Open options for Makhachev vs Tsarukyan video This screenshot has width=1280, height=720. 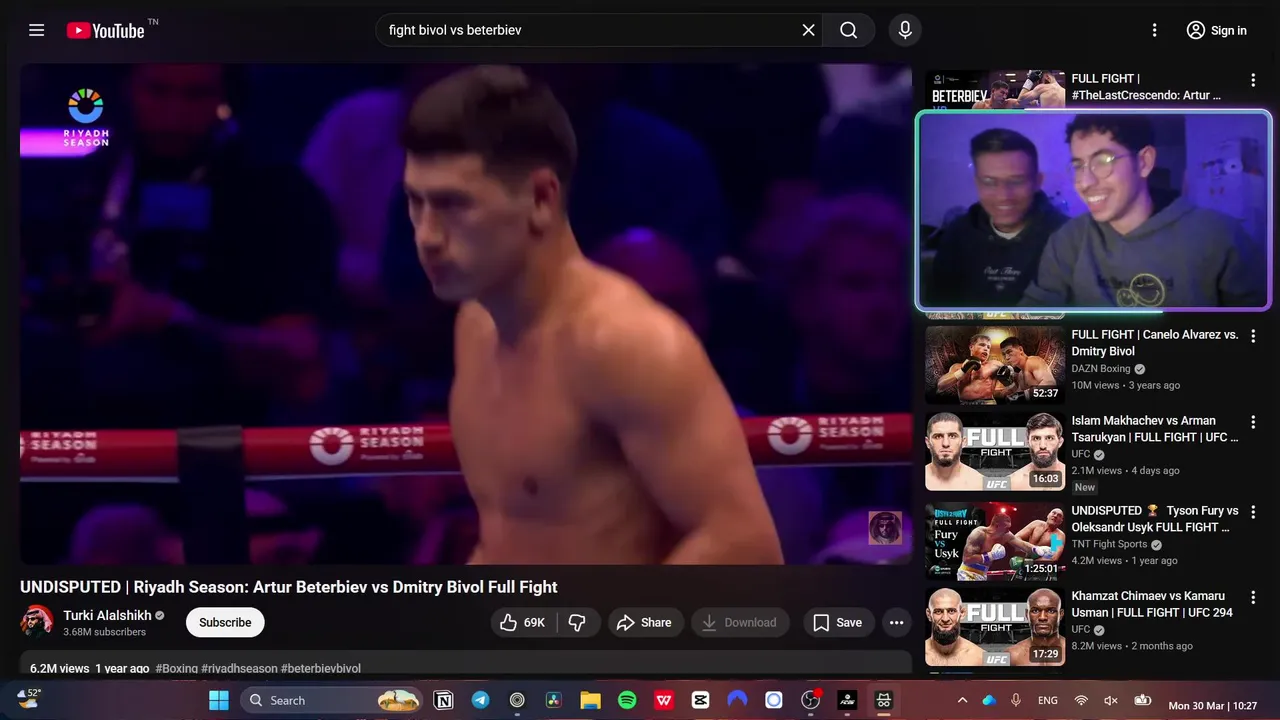coord(1253,423)
